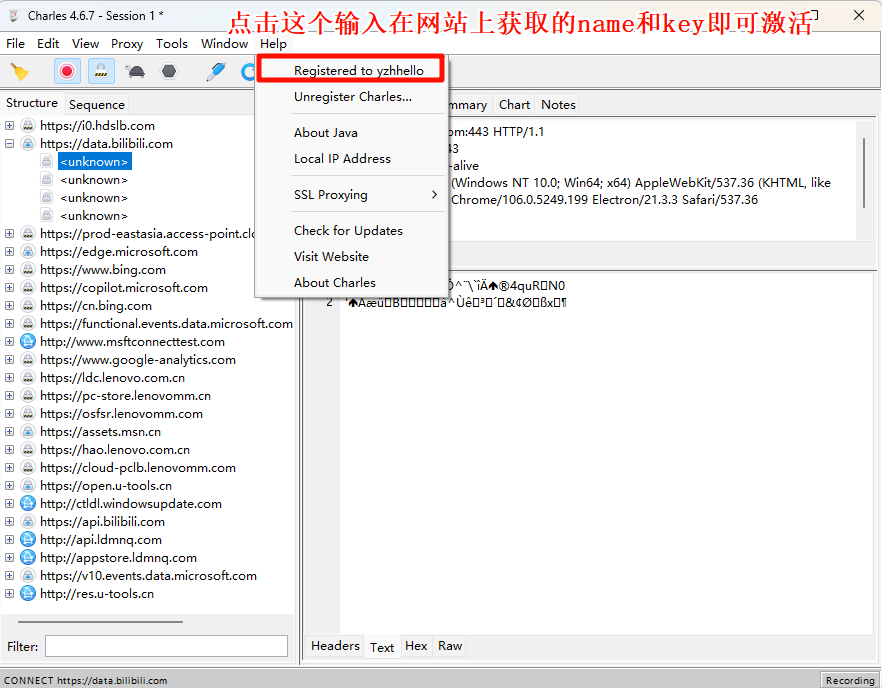The image size is (883, 688).
Task: Click the Filter input field
Action: pyautogui.click(x=166, y=647)
